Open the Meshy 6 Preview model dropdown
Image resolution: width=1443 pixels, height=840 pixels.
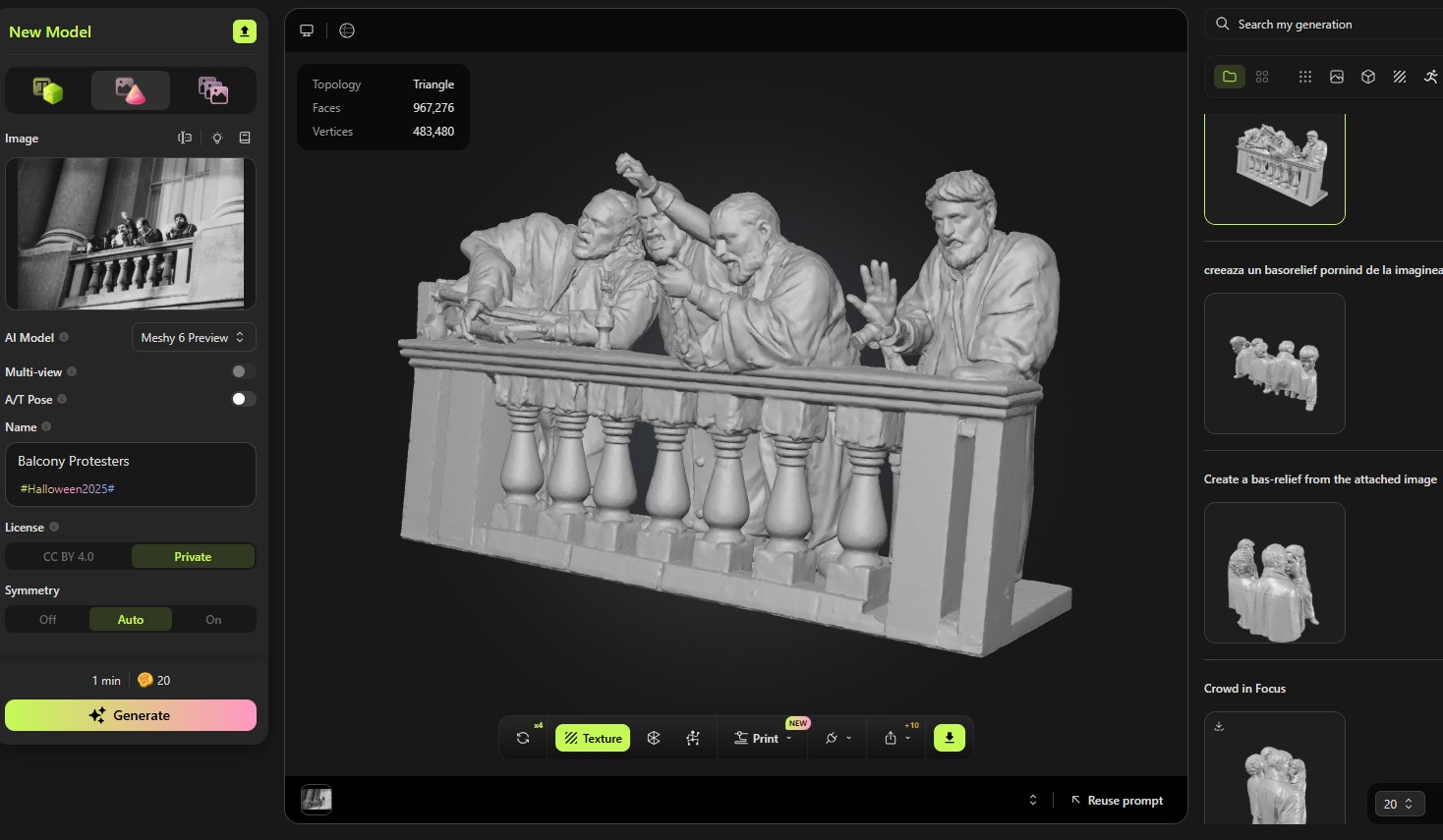click(194, 337)
